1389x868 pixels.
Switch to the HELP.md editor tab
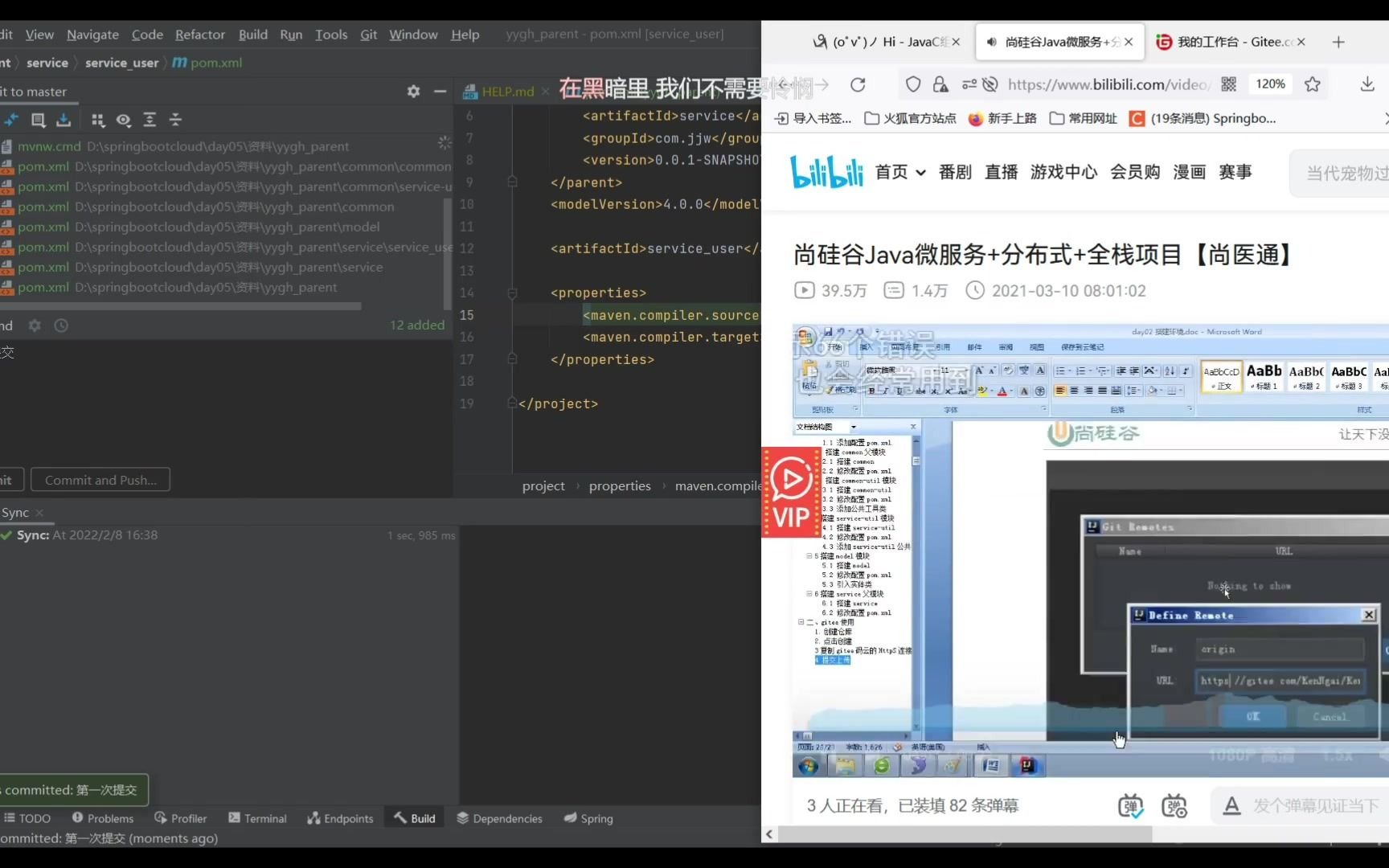pos(507,92)
